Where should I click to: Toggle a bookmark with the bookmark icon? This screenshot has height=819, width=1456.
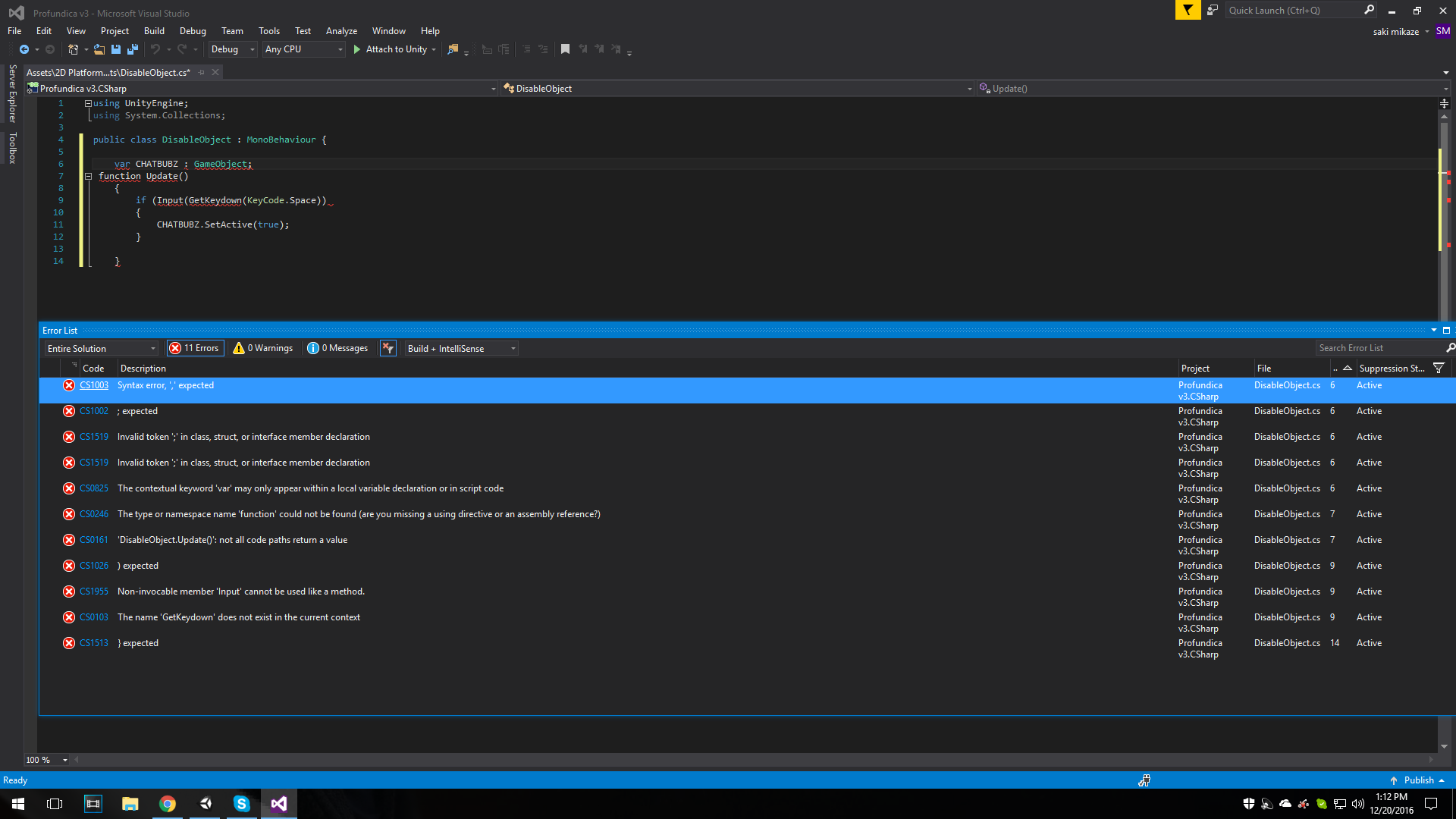coord(565,49)
